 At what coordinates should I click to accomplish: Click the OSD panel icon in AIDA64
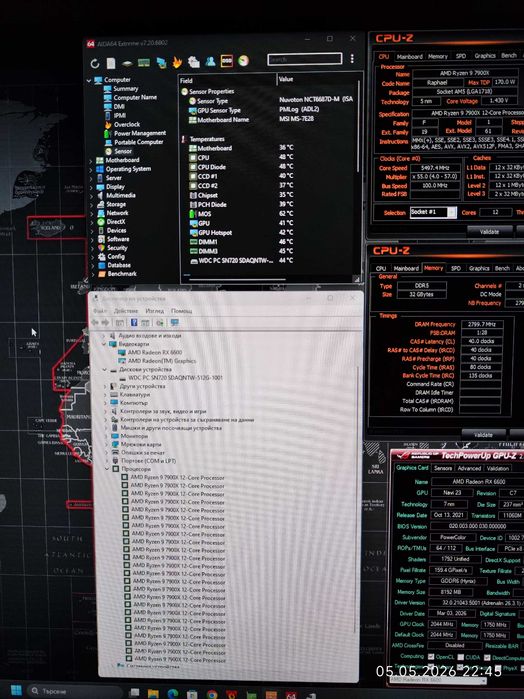227,61
